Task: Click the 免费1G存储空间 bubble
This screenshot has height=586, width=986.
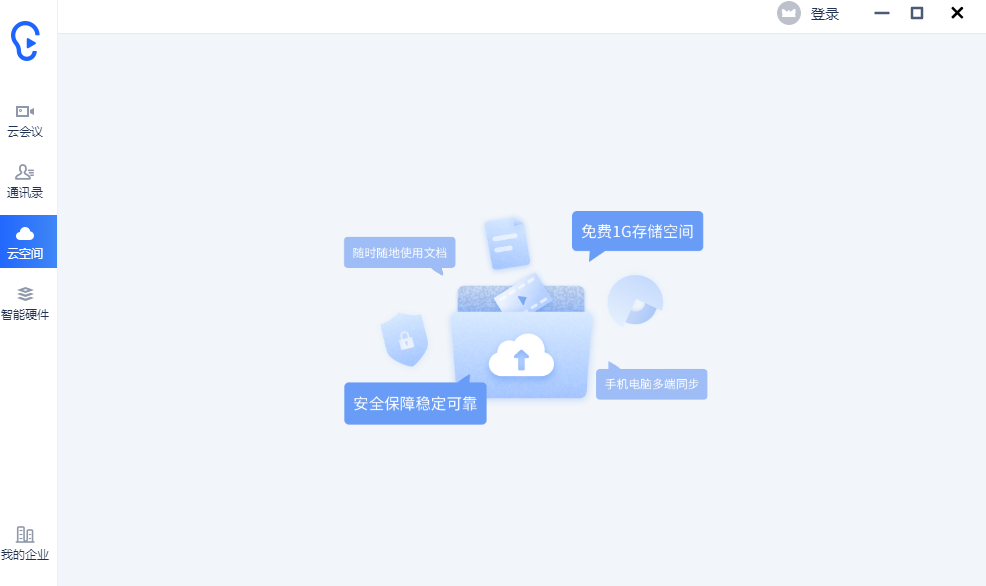Action: [637, 231]
